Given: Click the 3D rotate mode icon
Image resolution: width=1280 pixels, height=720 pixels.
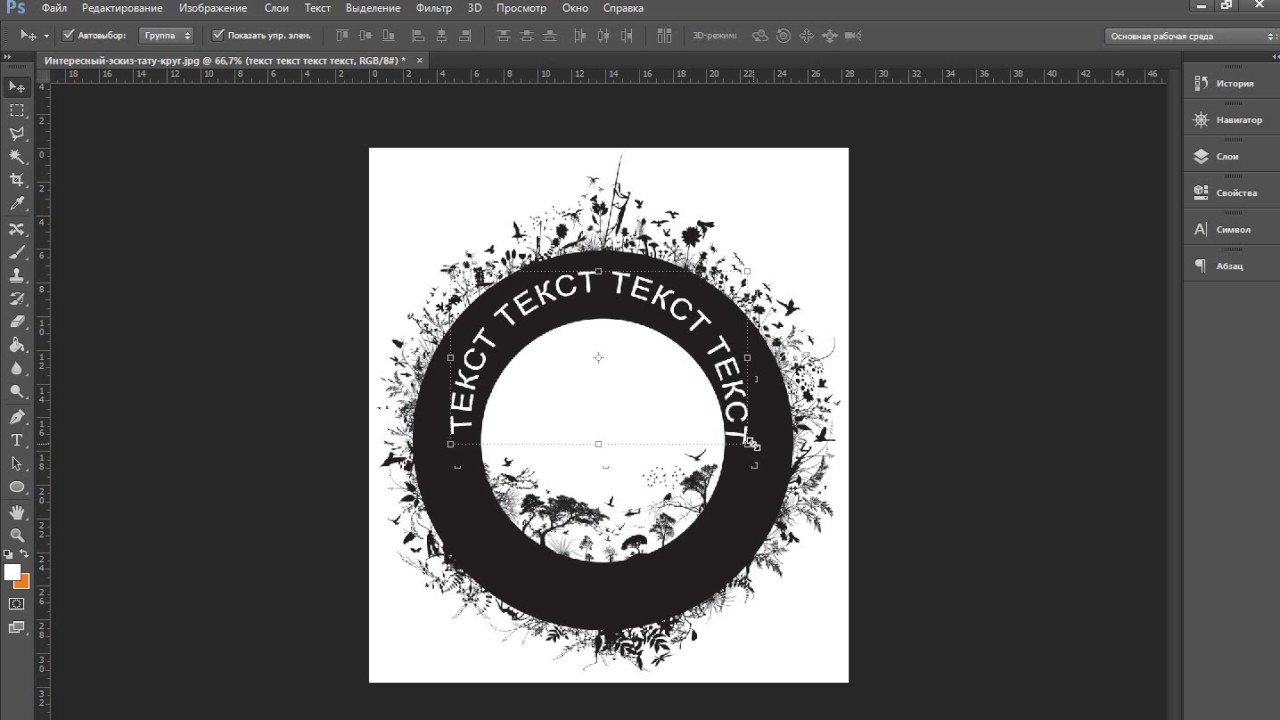Looking at the screenshot, I should (x=760, y=36).
